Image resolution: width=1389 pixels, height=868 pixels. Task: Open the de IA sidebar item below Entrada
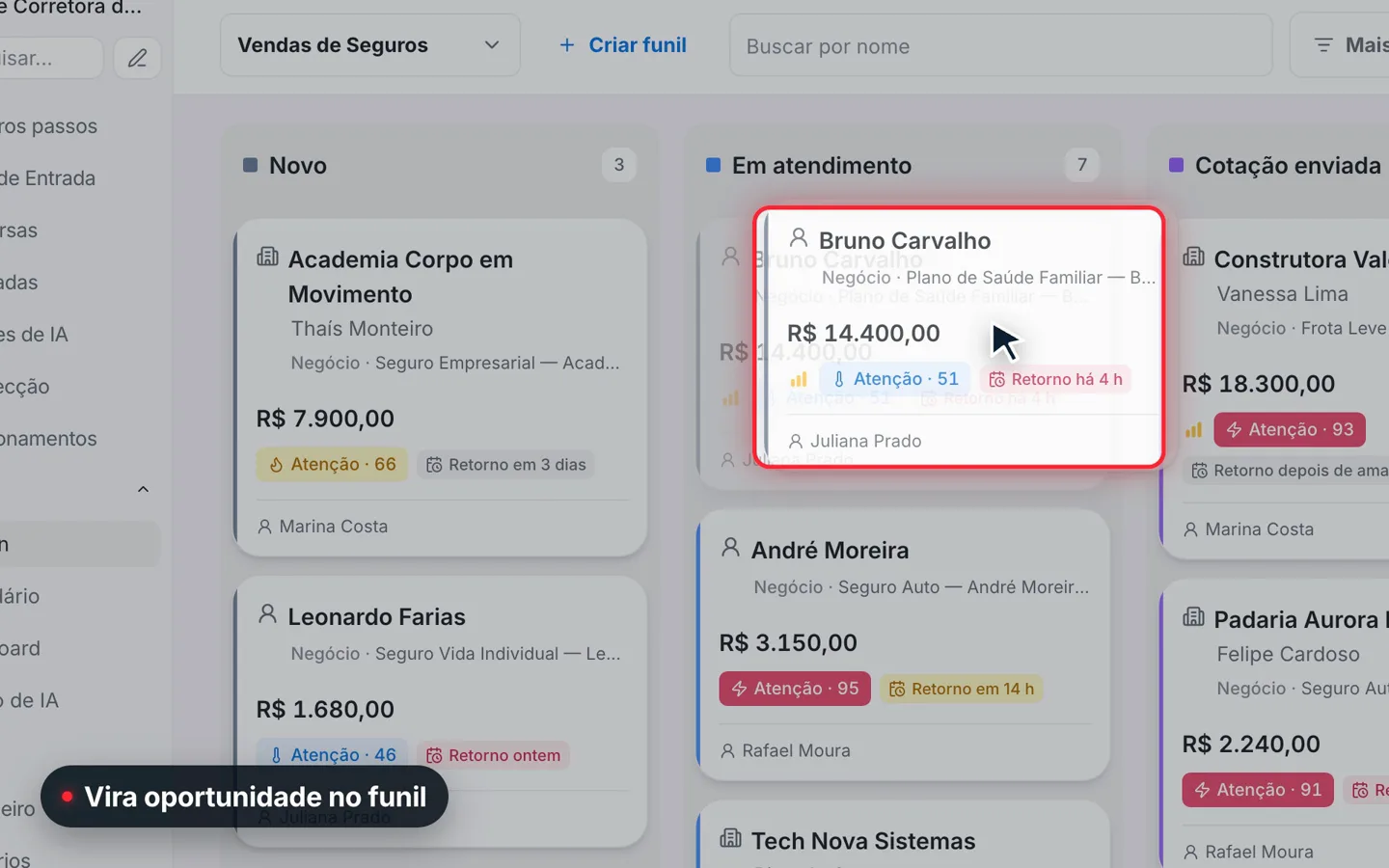pos(35,335)
